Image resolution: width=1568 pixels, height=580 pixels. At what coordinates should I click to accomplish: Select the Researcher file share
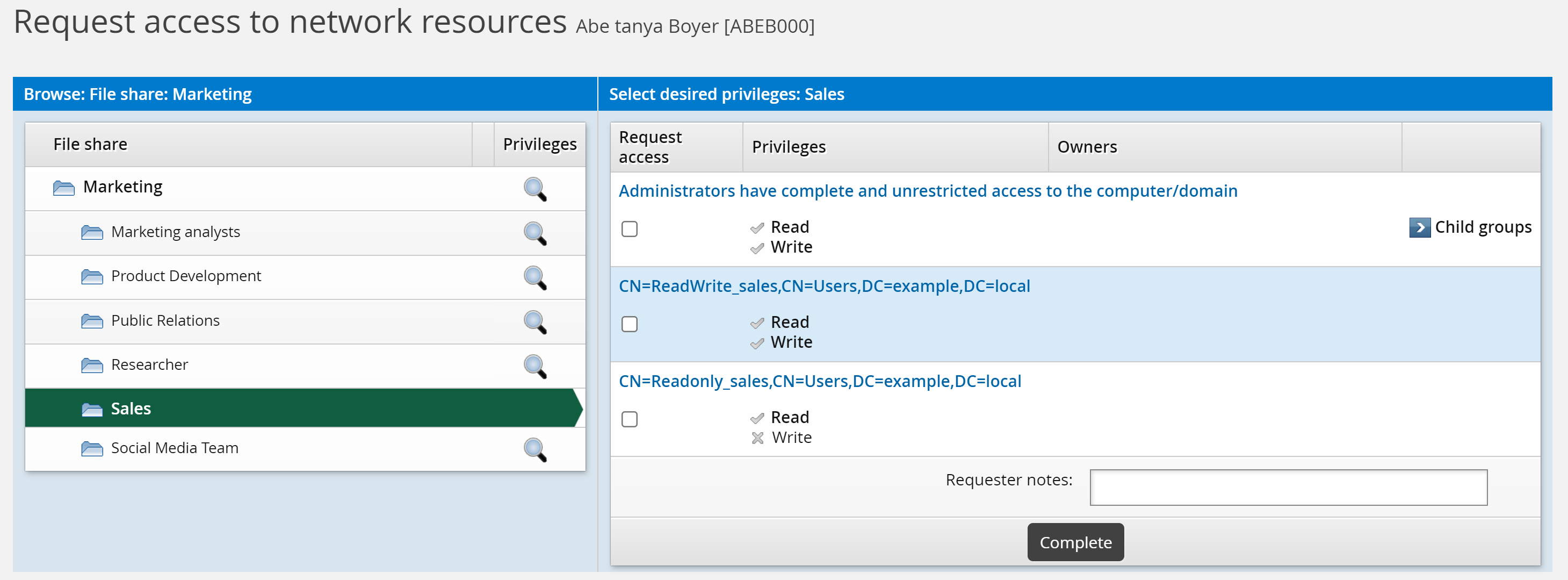(x=149, y=365)
